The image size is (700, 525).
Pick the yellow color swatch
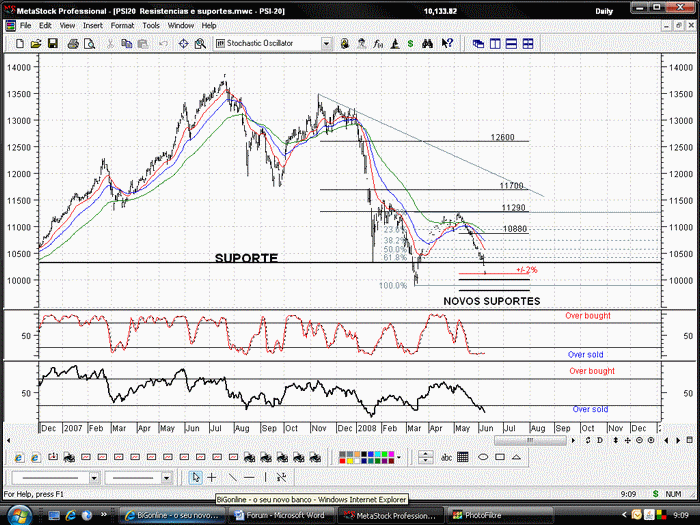coord(350,461)
